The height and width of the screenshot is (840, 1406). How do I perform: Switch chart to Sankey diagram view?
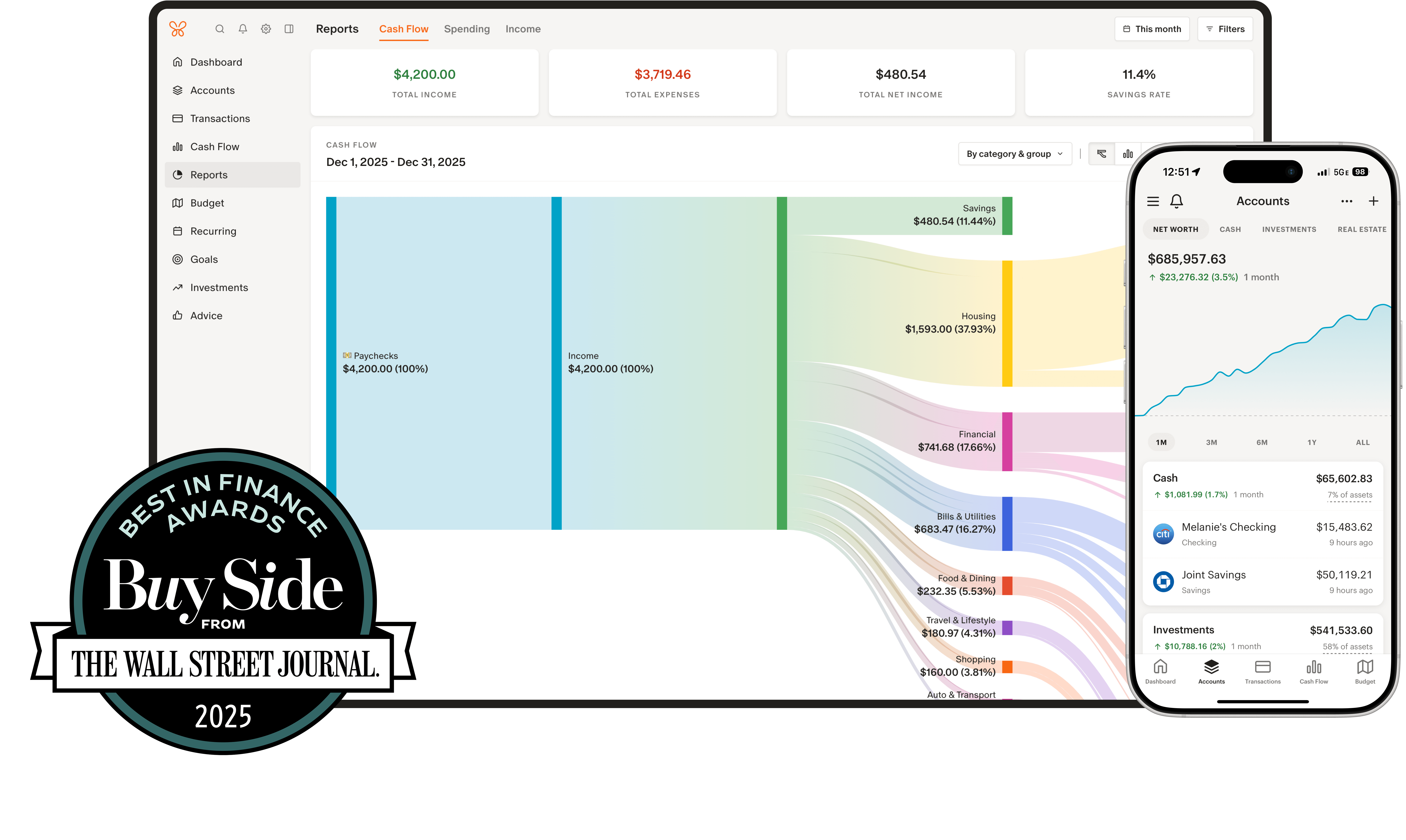(1101, 154)
